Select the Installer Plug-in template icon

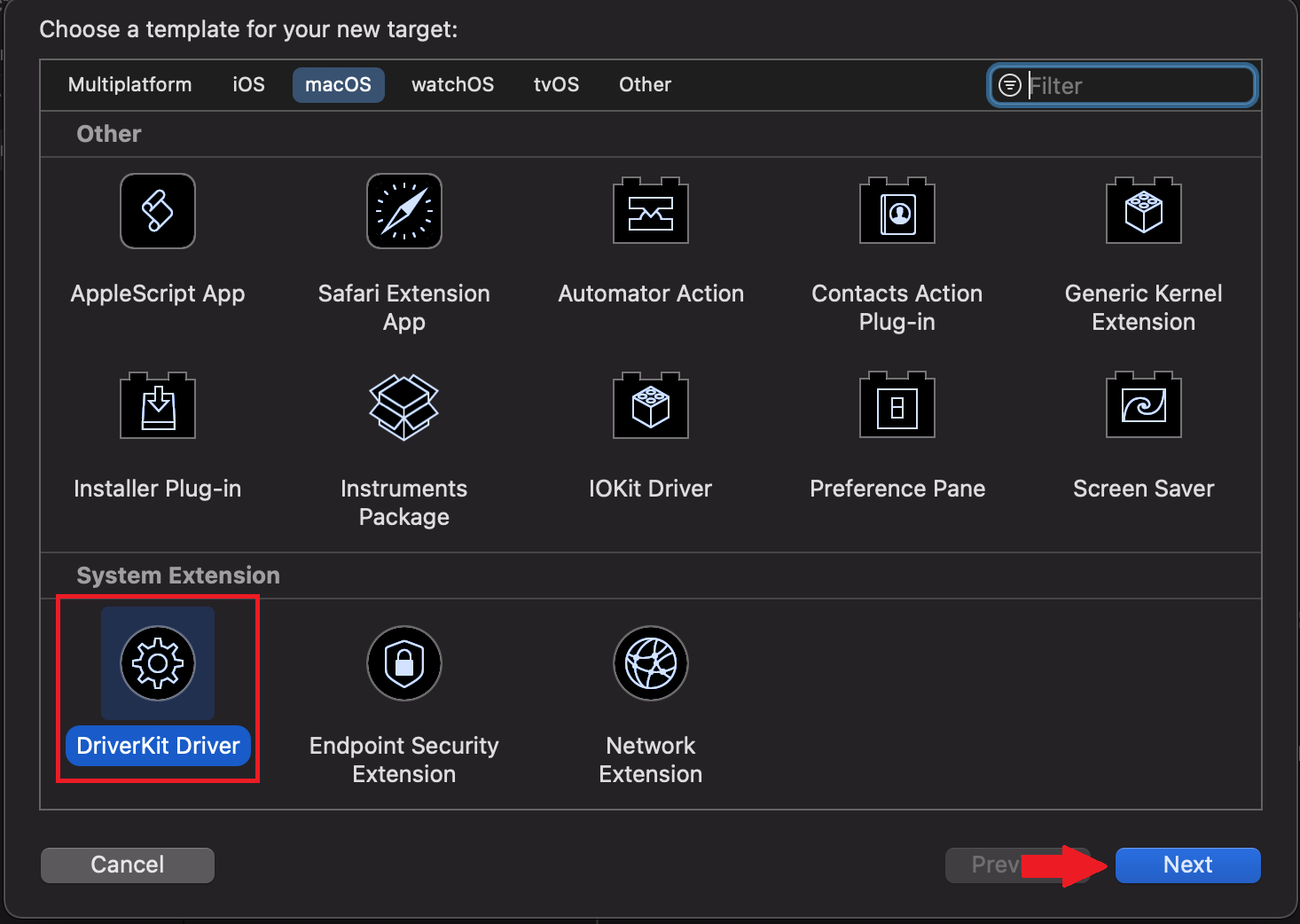click(158, 405)
